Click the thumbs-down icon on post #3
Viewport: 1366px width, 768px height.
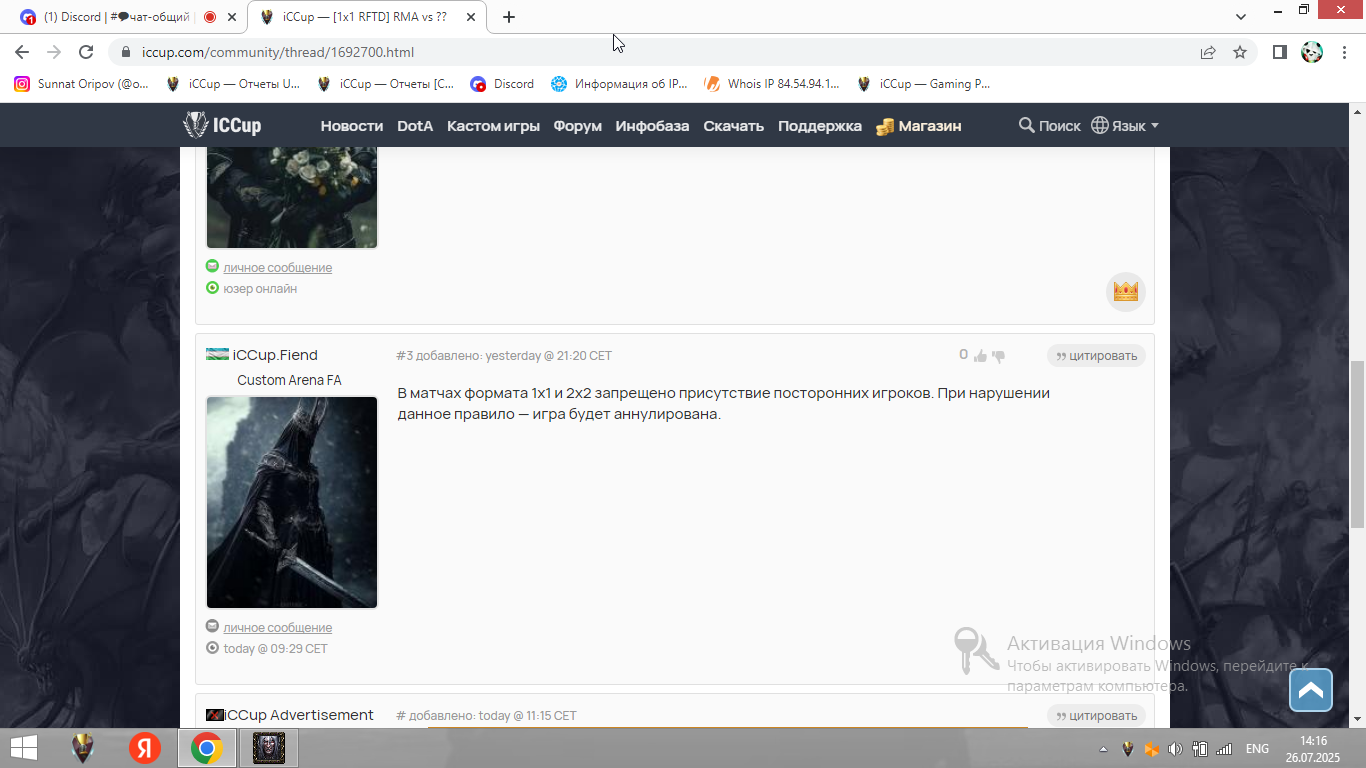[998, 355]
